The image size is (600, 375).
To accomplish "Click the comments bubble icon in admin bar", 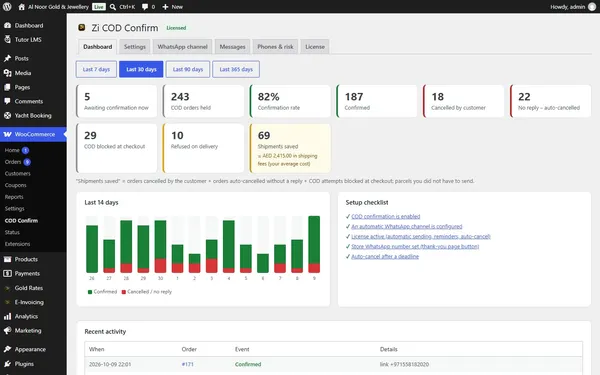I will [x=145, y=7].
